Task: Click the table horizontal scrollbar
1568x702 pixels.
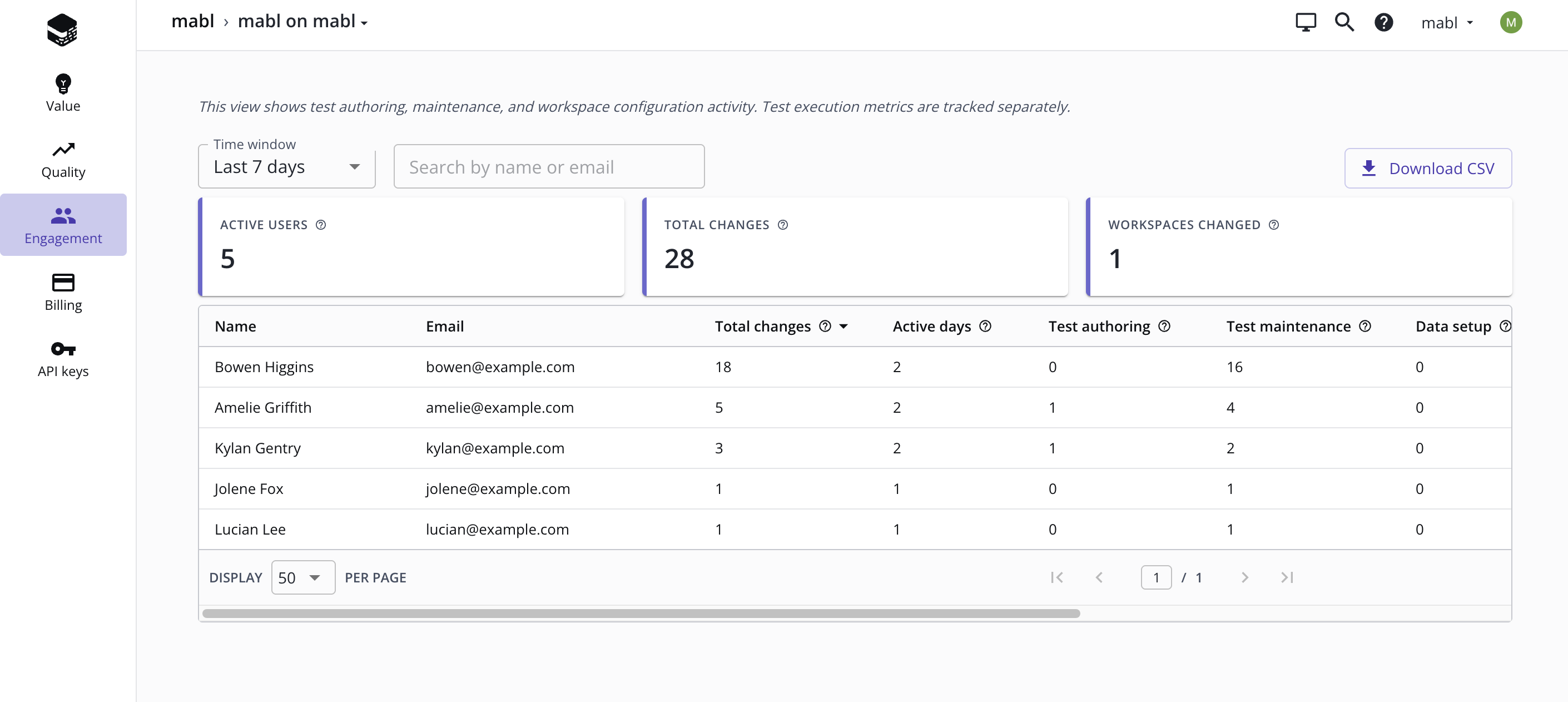Action: [x=641, y=613]
